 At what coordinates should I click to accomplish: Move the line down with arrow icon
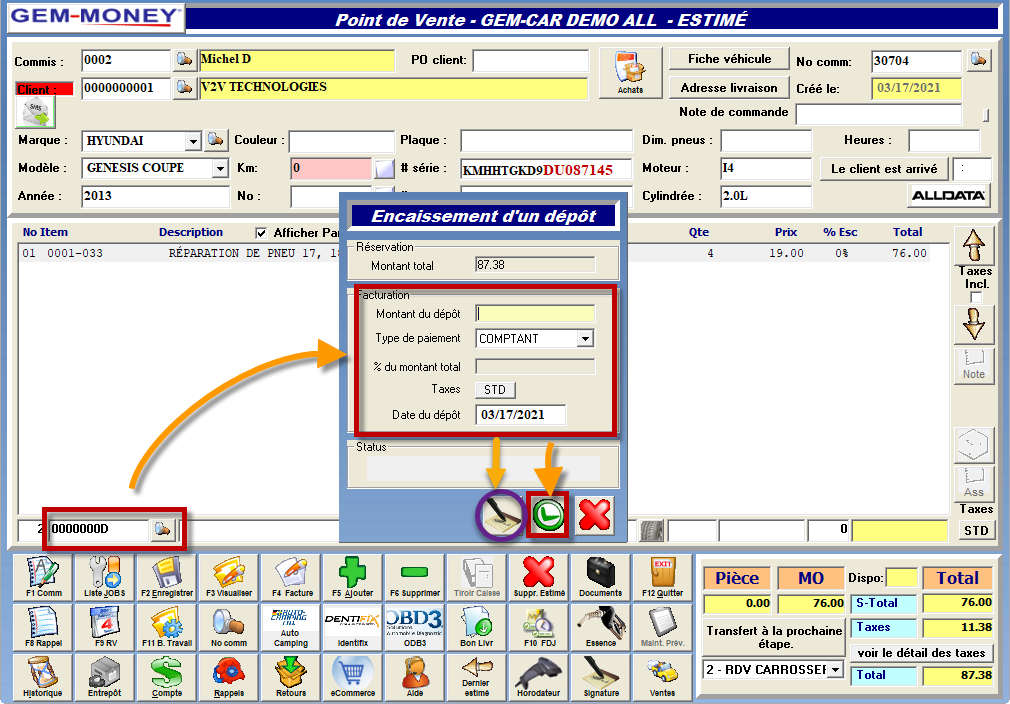pyautogui.click(x=974, y=324)
